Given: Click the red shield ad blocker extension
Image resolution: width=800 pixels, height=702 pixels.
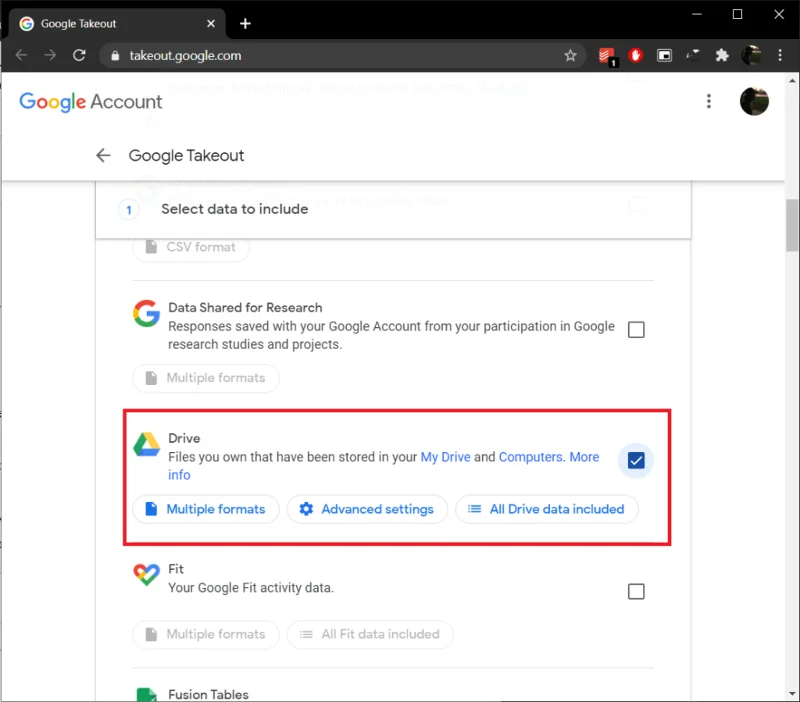Looking at the screenshot, I should click(x=635, y=55).
